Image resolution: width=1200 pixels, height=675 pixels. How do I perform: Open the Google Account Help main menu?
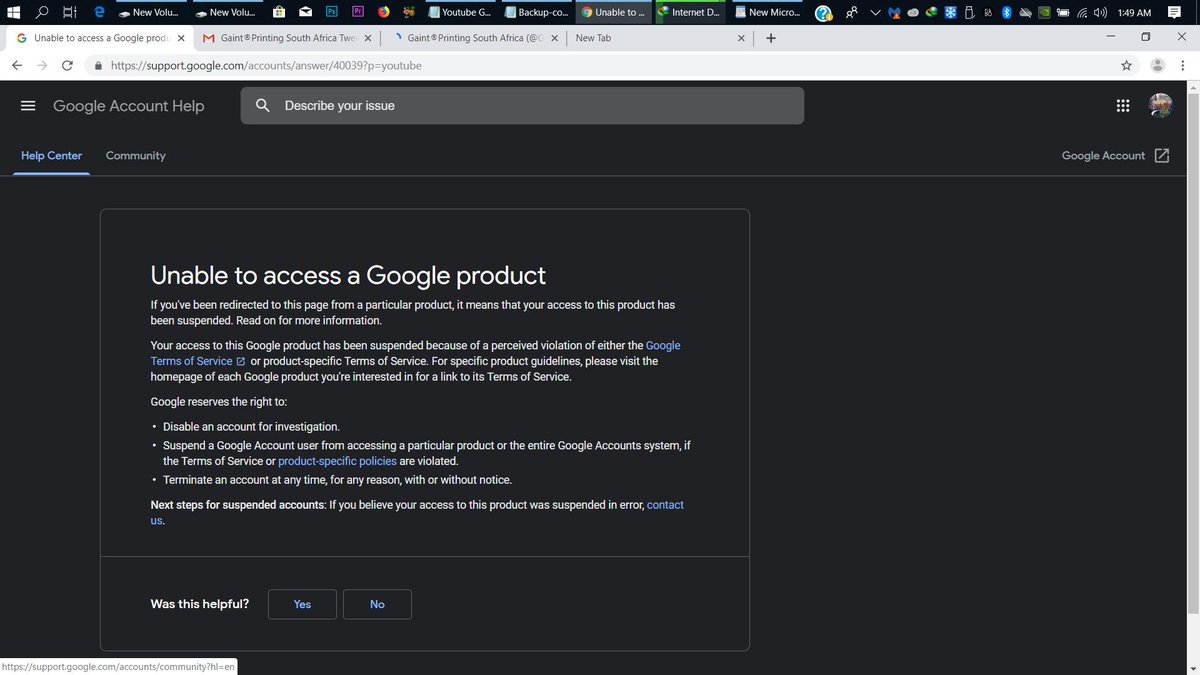(28, 106)
